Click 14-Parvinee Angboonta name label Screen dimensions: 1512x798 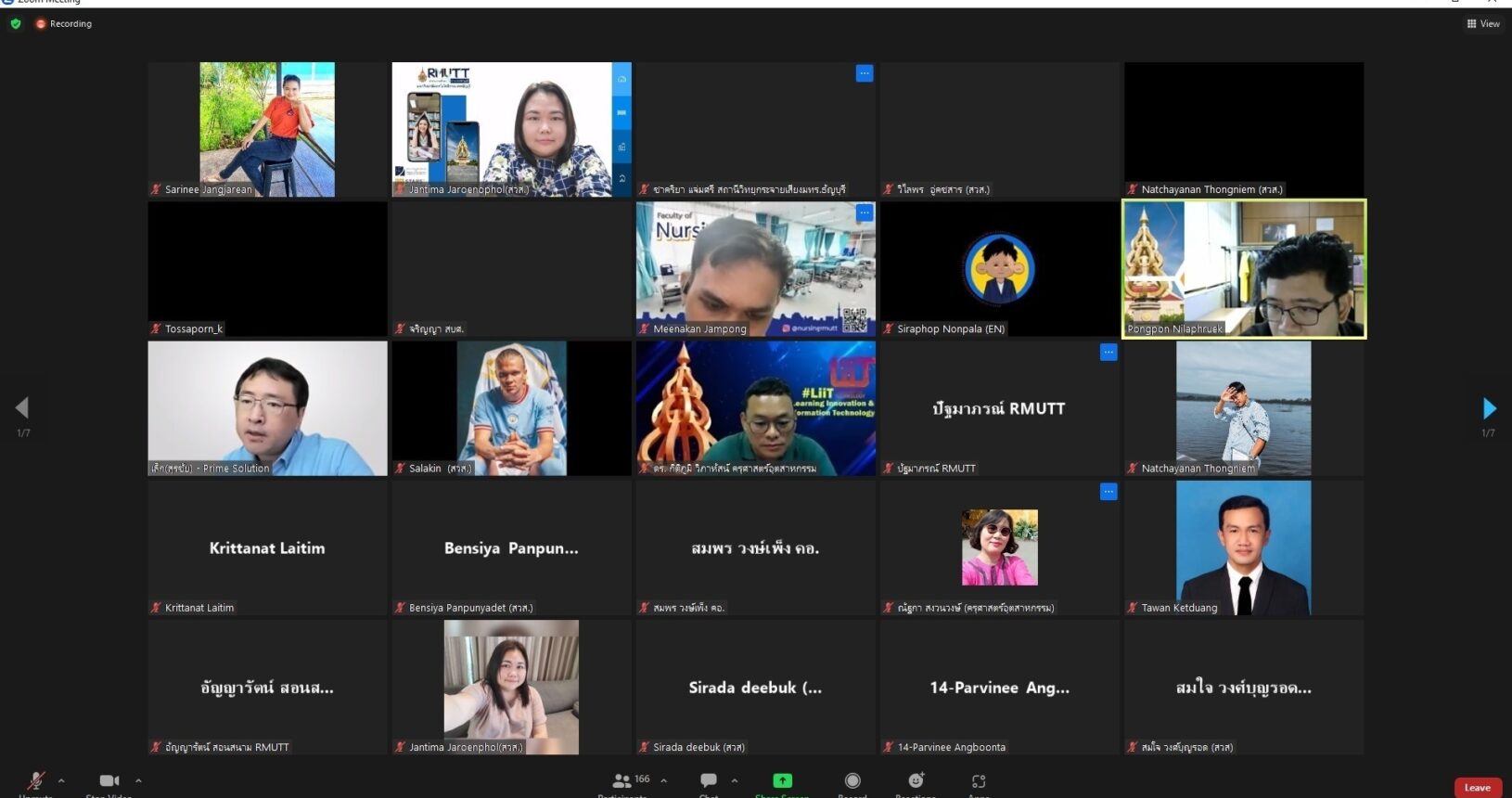pyautogui.click(x=952, y=747)
